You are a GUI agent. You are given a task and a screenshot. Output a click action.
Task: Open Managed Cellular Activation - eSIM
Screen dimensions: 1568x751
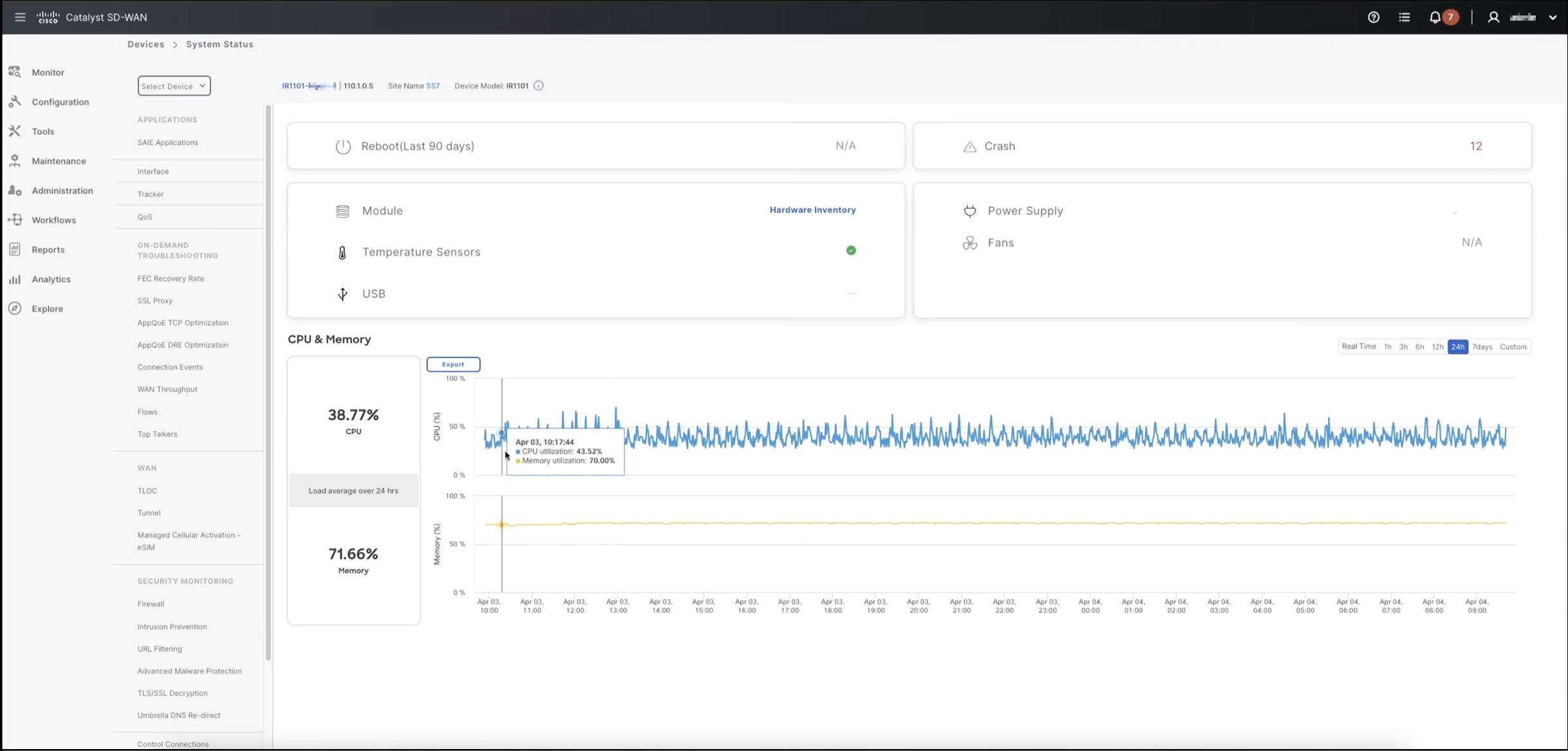(x=189, y=541)
